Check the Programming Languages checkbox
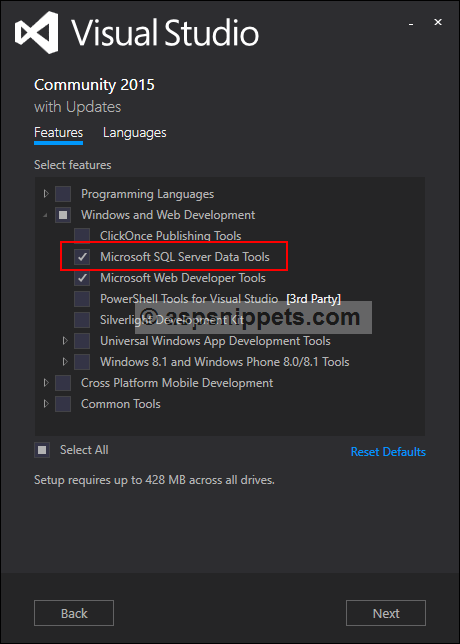Viewport: 460px width, 644px height. point(63,194)
